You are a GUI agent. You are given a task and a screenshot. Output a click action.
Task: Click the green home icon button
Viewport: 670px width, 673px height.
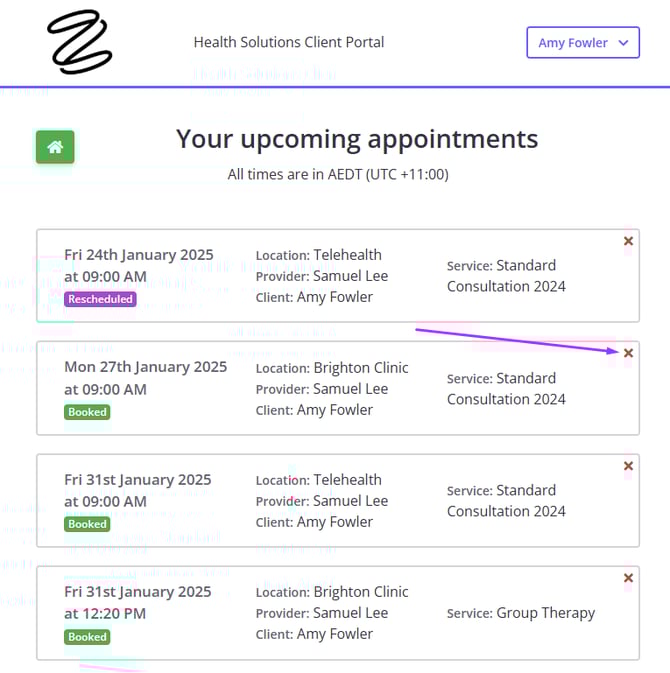(55, 147)
